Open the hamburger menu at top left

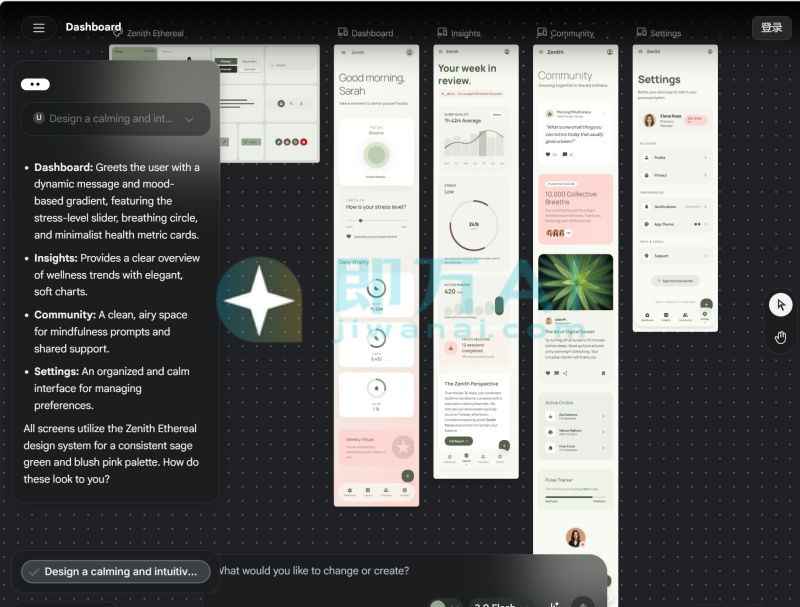click(x=38, y=28)
